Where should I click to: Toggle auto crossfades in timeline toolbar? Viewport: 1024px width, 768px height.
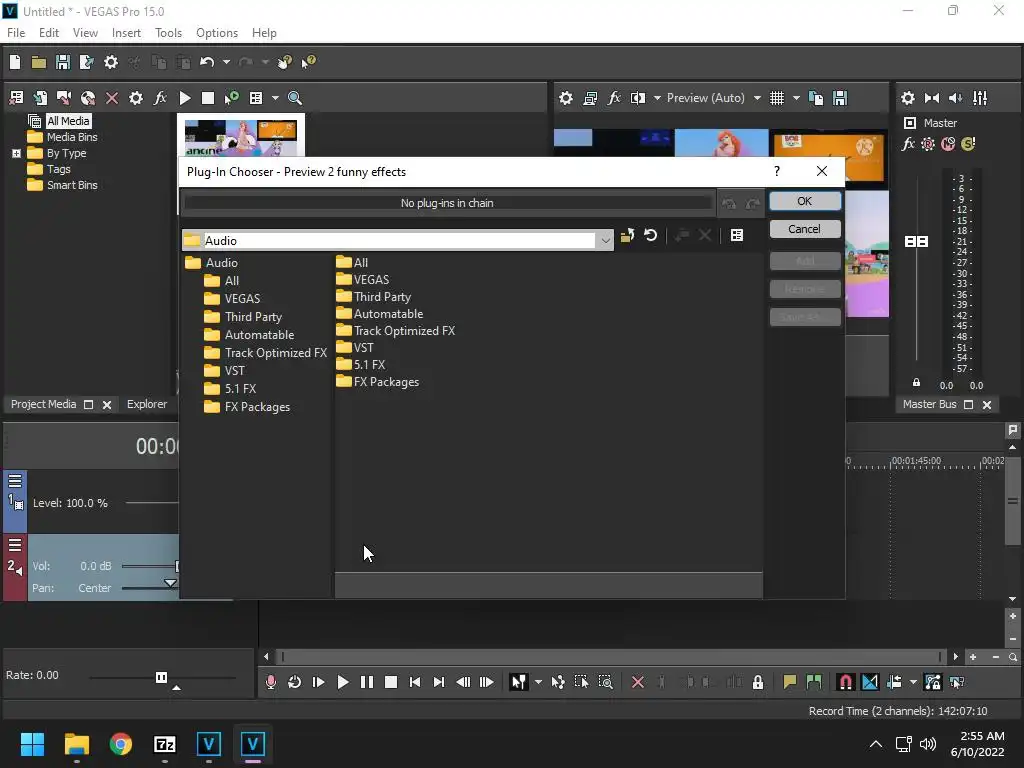click(870, 682)
